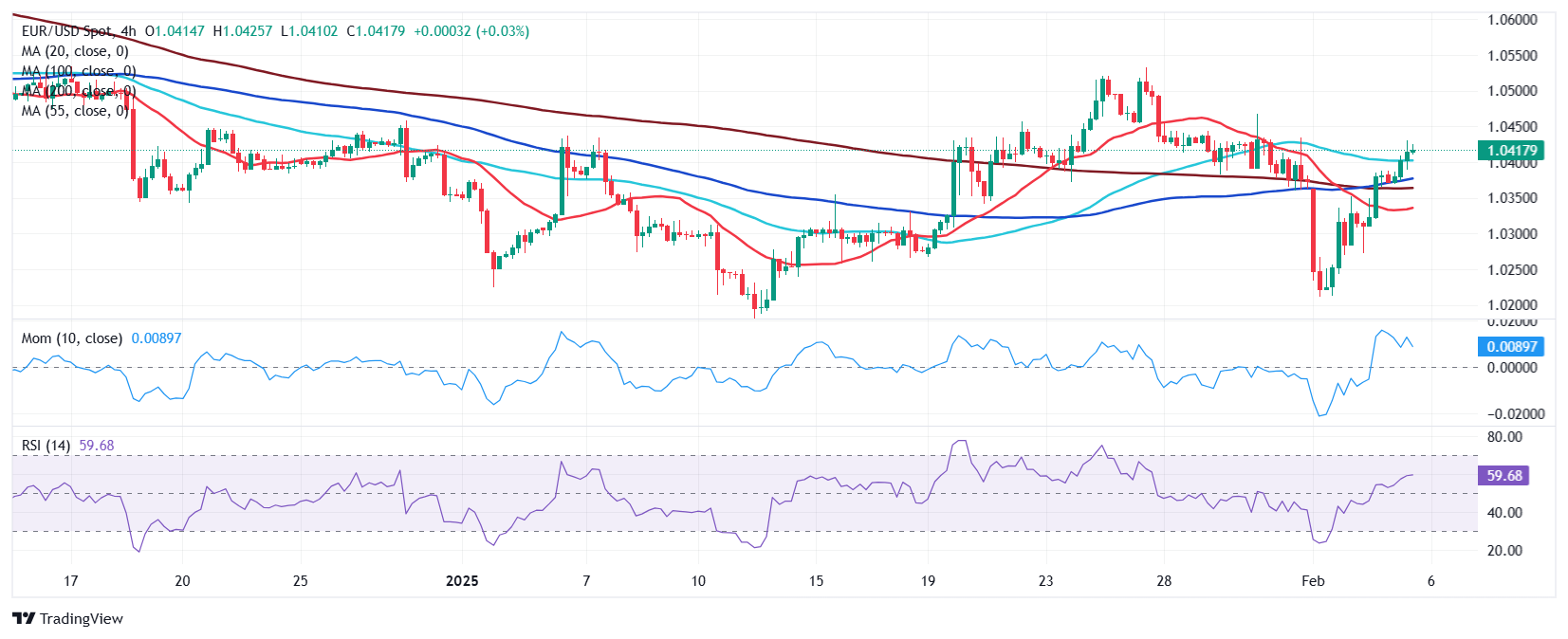
Task: Select the RSI (14) indicator label
Action: coord(46,446)
